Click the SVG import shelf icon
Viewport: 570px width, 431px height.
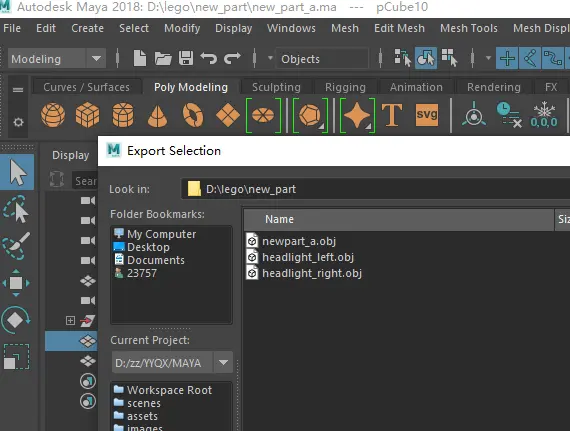[427, 115]
